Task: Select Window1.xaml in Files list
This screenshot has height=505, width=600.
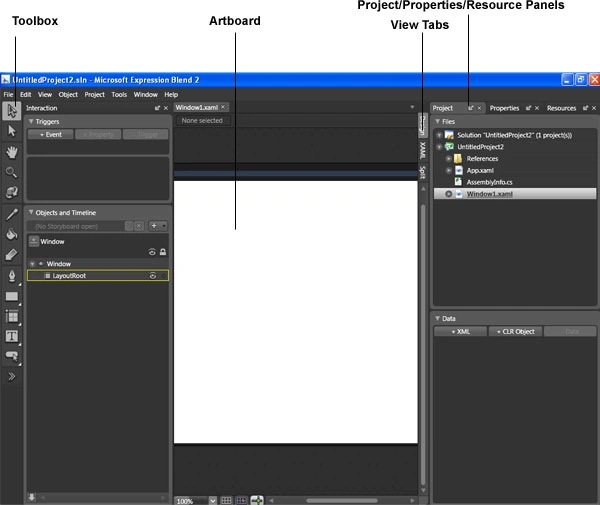Action: pos(515,194)
